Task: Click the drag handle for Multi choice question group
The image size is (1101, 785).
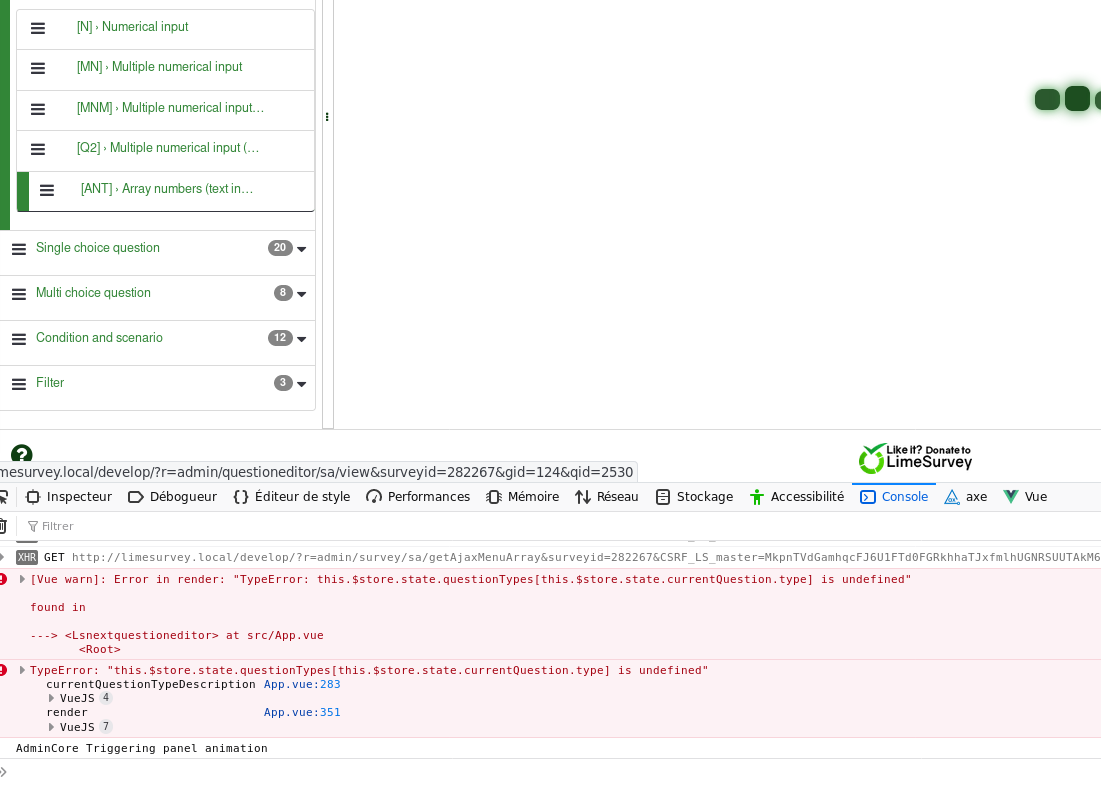Action: tap(18, 294)
